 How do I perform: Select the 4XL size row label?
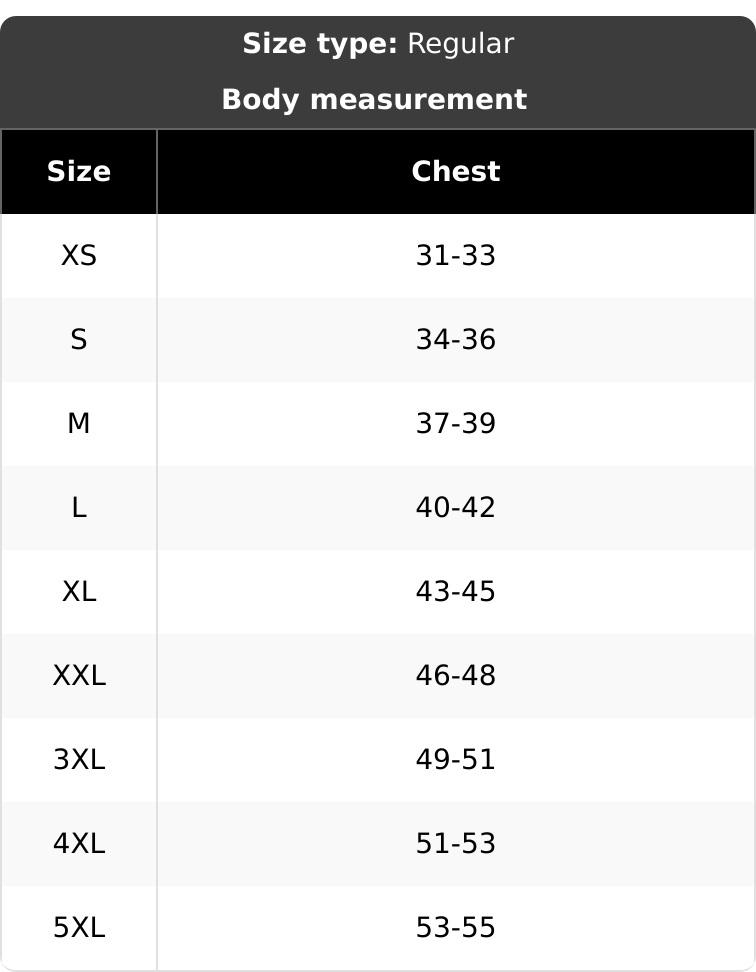(79, 844)
